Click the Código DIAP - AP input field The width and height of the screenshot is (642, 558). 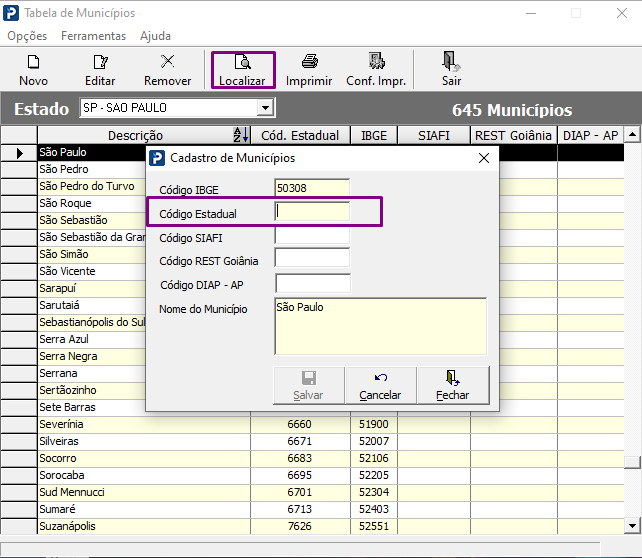(313, 283)
